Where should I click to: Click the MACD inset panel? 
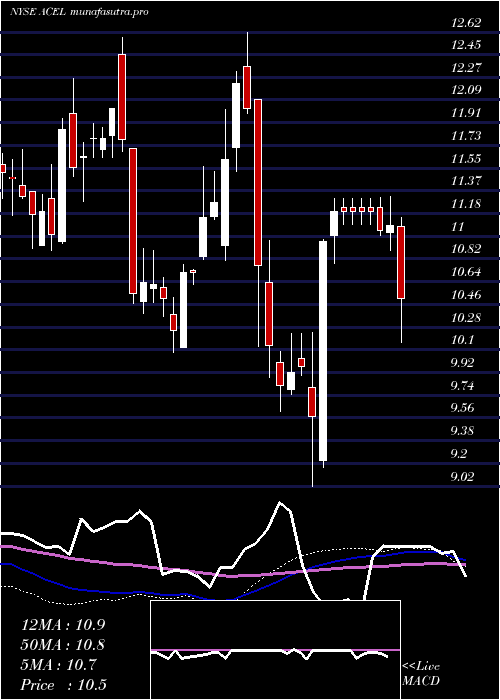(x=275, y=650)
